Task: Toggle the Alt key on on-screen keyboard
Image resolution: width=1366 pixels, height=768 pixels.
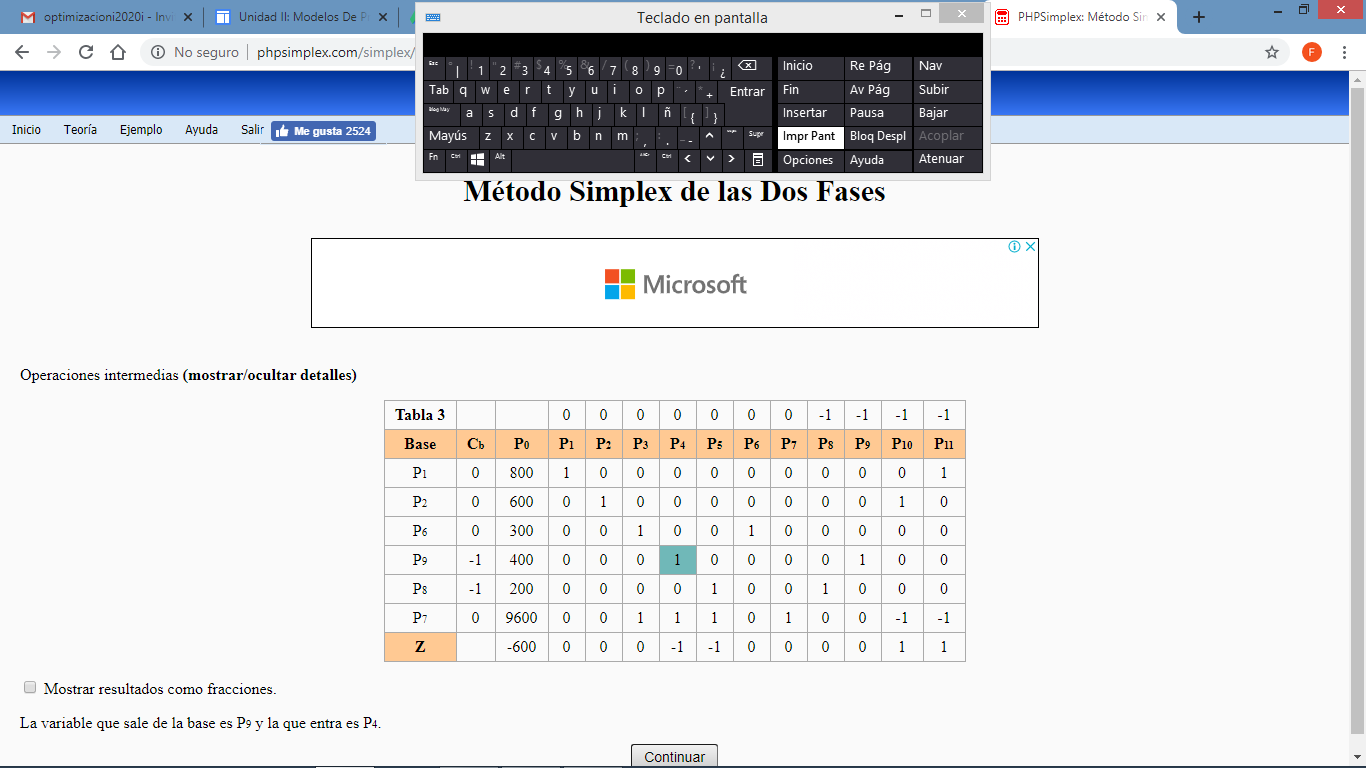Action: (x=500, y=158)
